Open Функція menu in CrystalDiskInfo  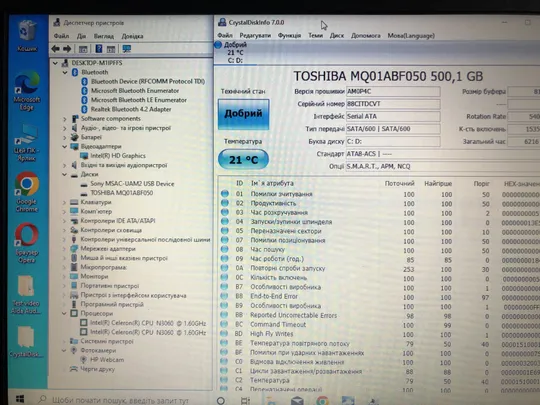click(289, 35)
